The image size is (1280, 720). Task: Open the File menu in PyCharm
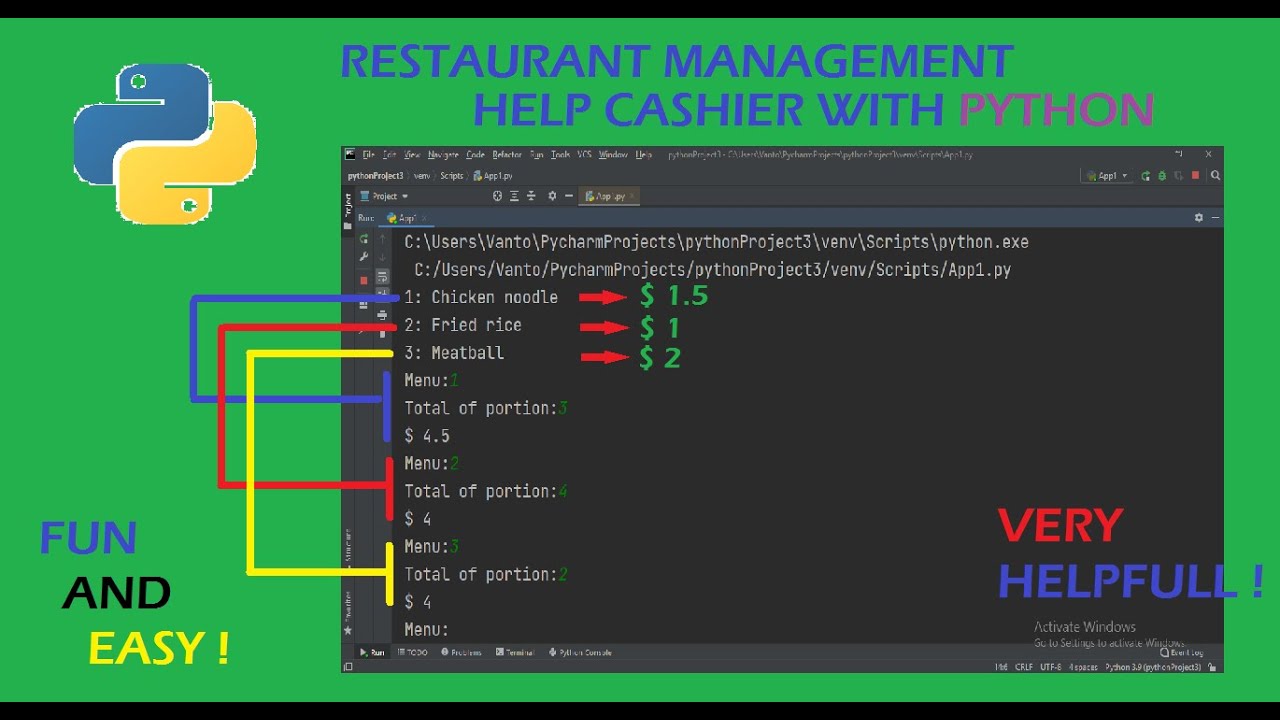point(368,155)
